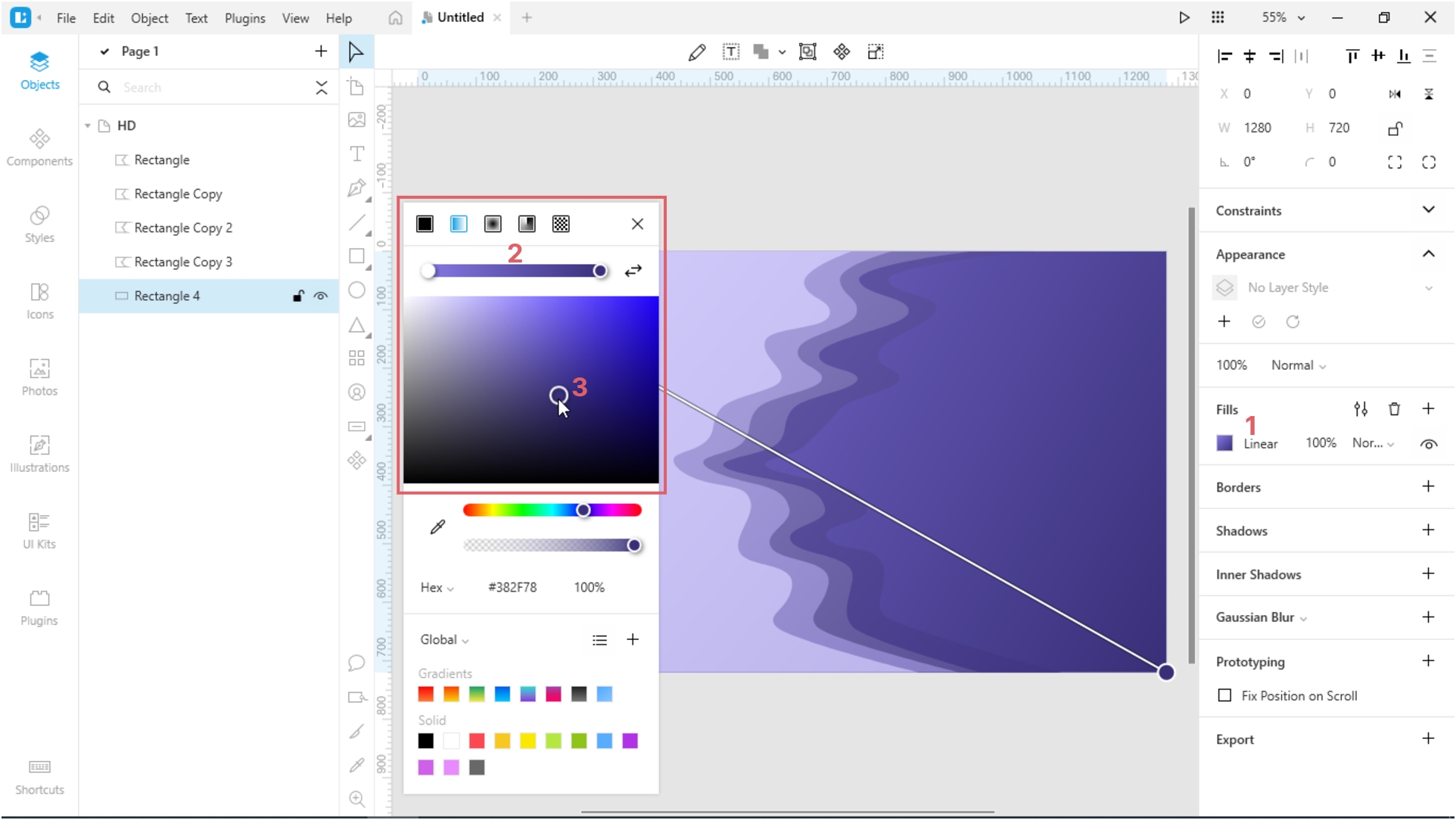The height and width of the screenshot is (820, 1456).
Task: Add a new shadow
Action: pos(1429,530)
